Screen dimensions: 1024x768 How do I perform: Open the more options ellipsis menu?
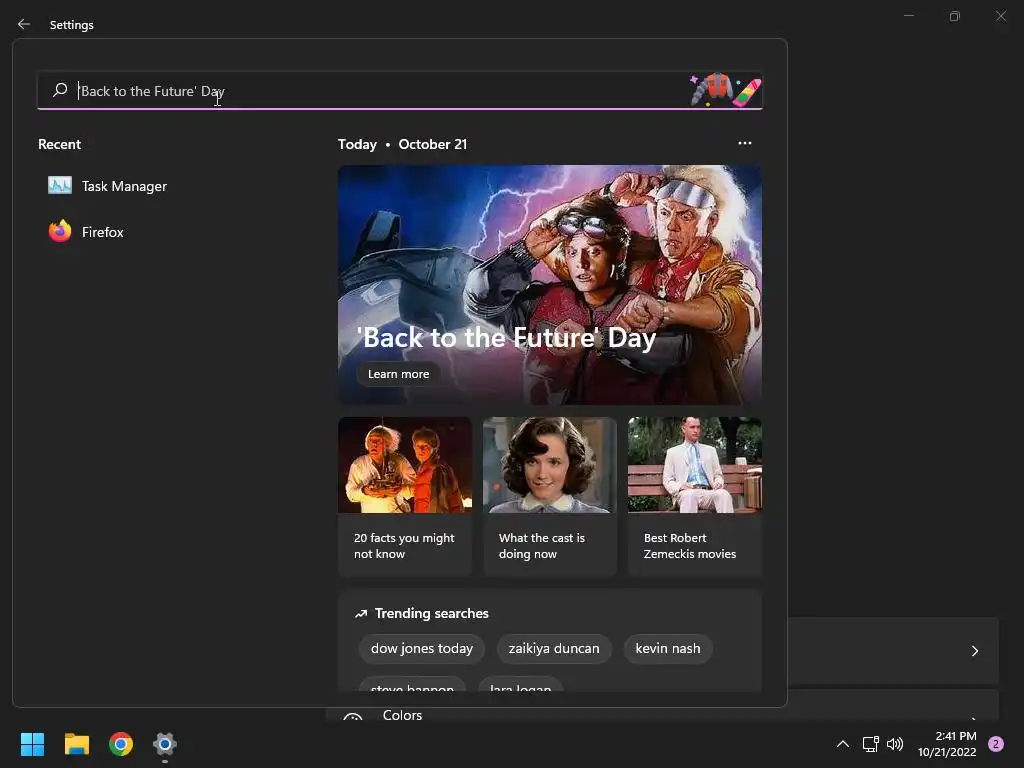(744, 144)
